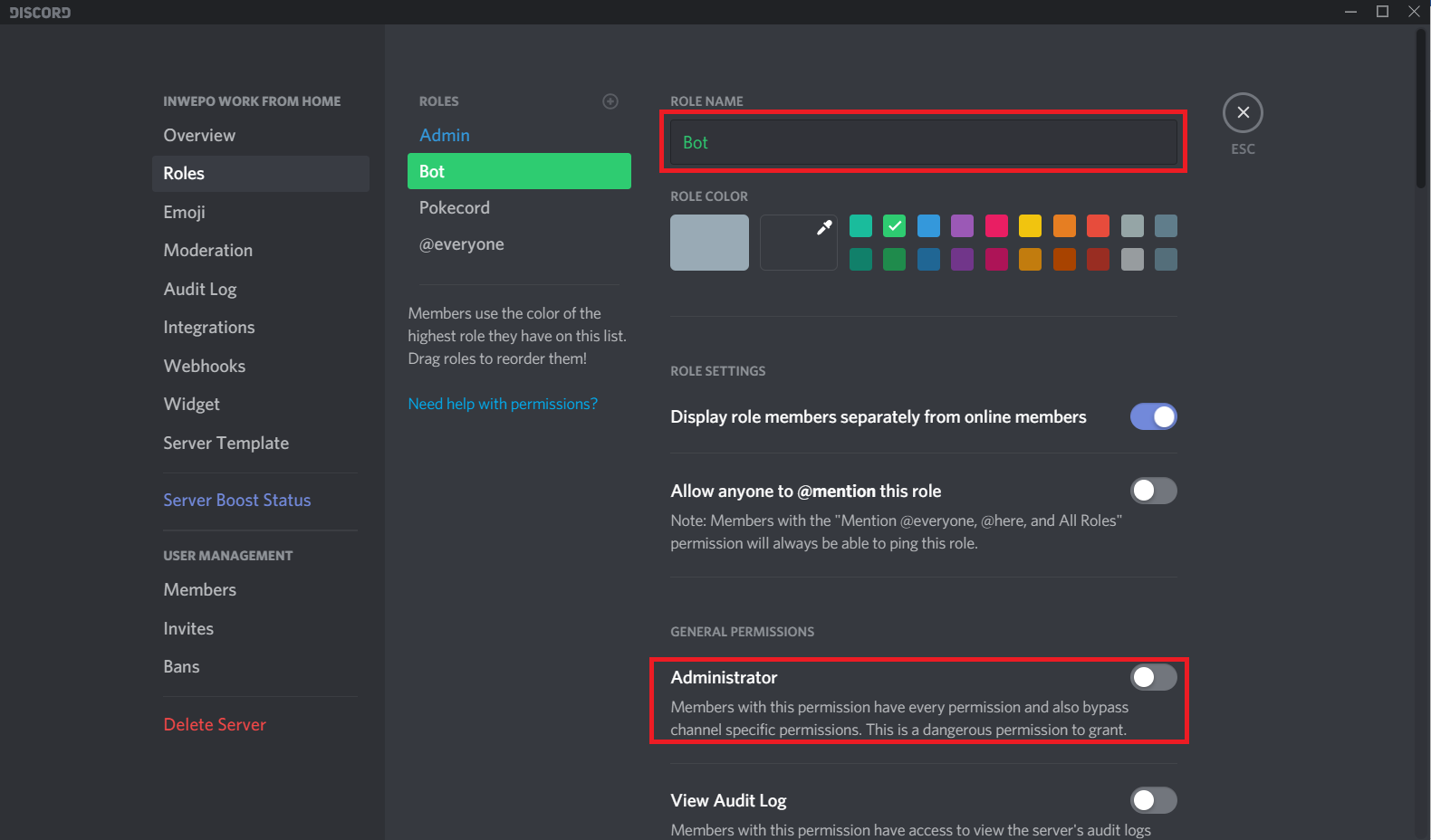Enable the View Audit Log toggle
Image resolution: width=1431 pixels, height=840 pixels.
[x=1153, y=800]
